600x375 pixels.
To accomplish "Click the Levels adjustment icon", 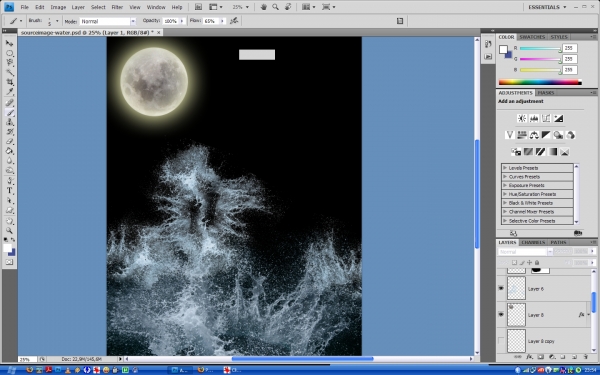I will [x=534, y=118].
